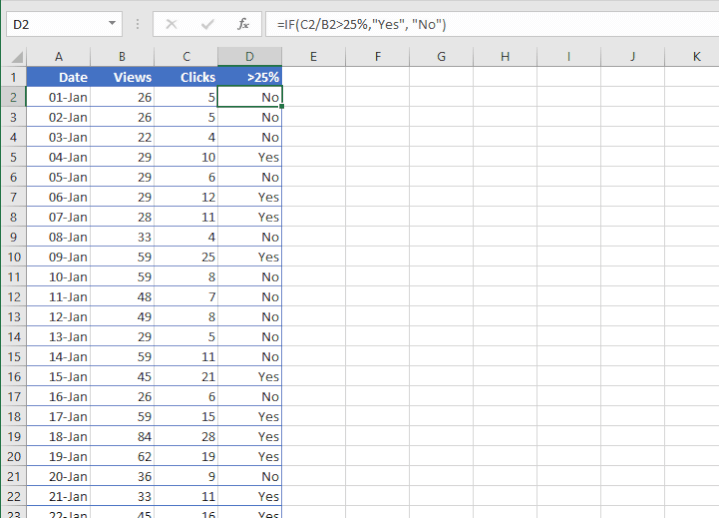The image size is (720, 518).
Task: Click the Cancel X icon in formula bar
Action: pos(172,24)
